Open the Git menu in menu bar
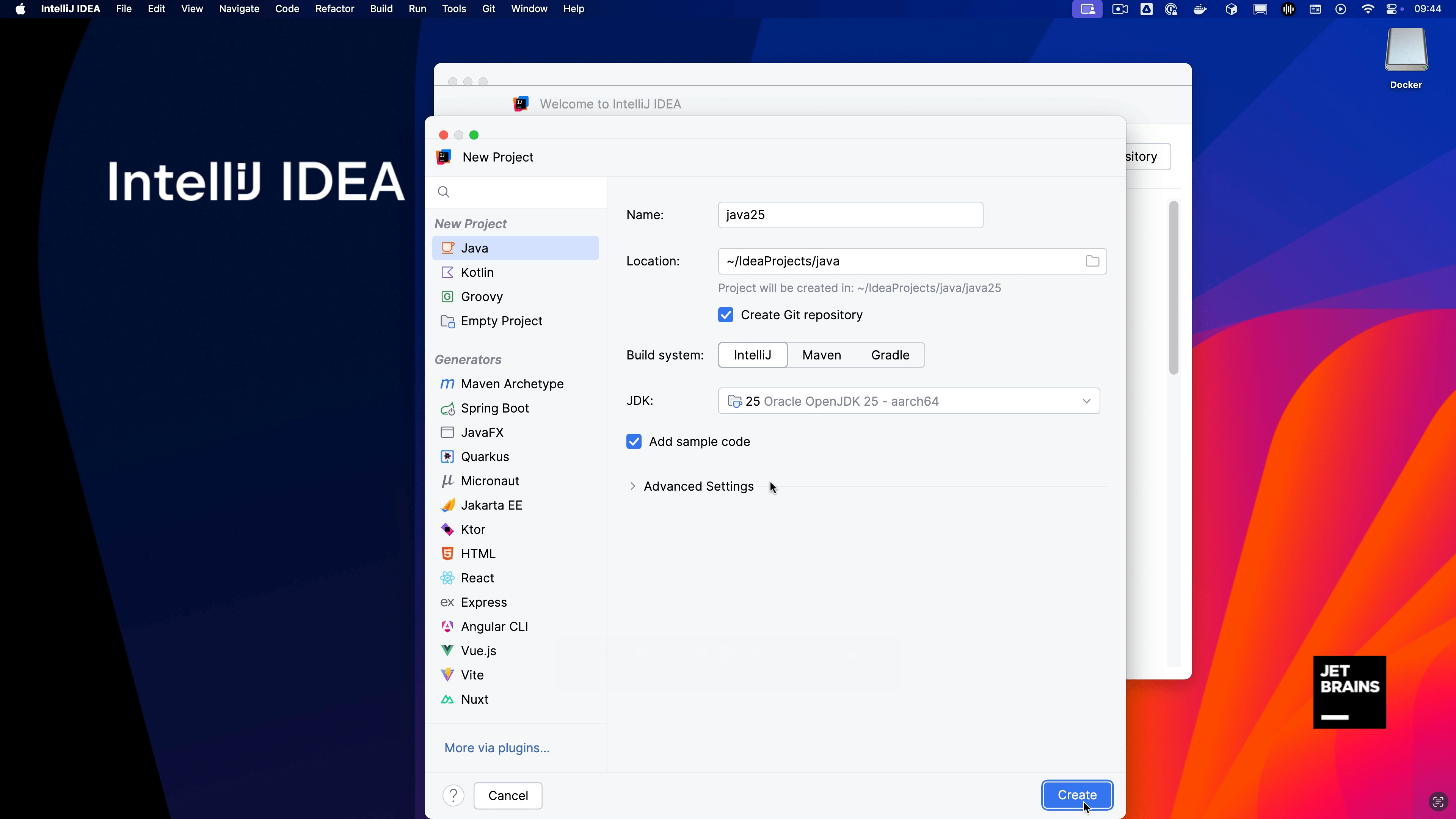The image size is (1456, 819). pos(488,8)
